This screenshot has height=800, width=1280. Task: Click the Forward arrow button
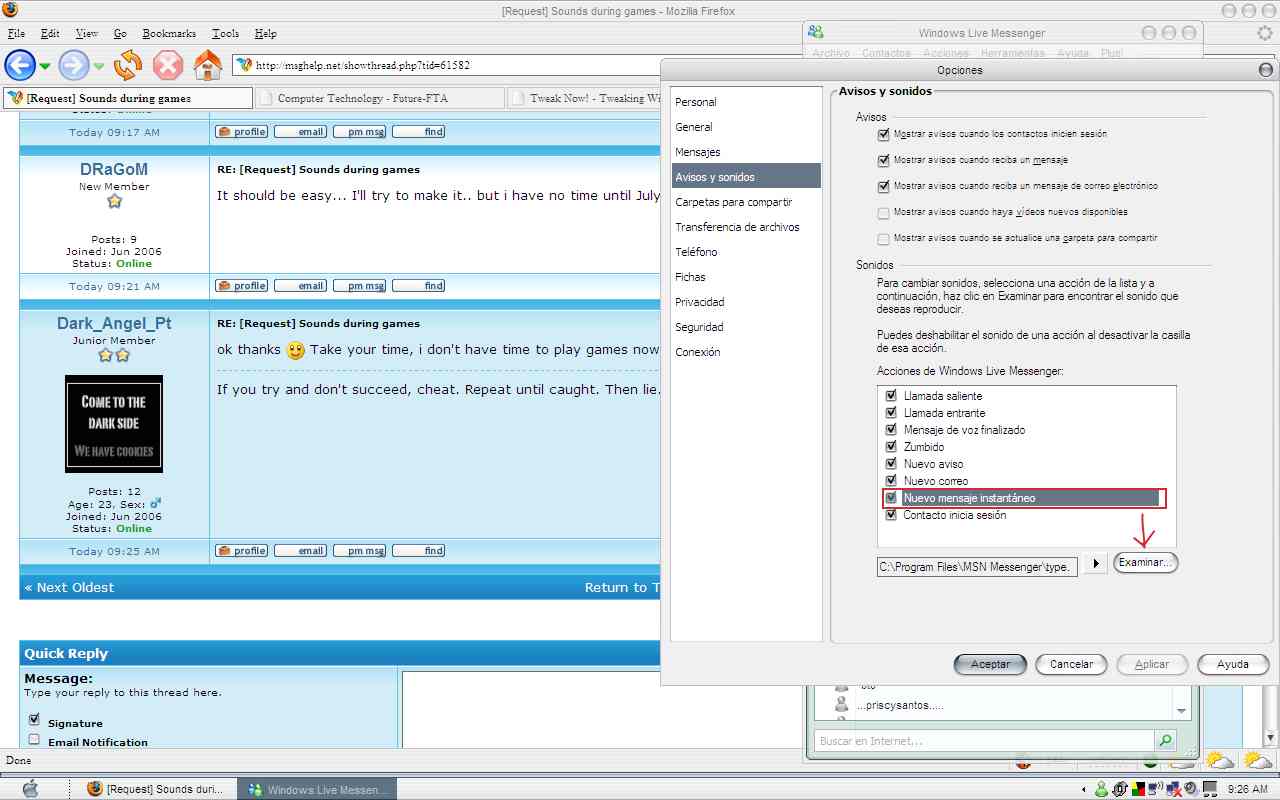74,66
